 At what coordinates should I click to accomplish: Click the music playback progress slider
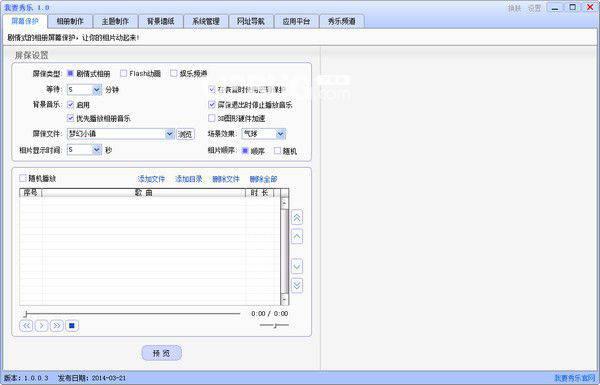[132, 314]
